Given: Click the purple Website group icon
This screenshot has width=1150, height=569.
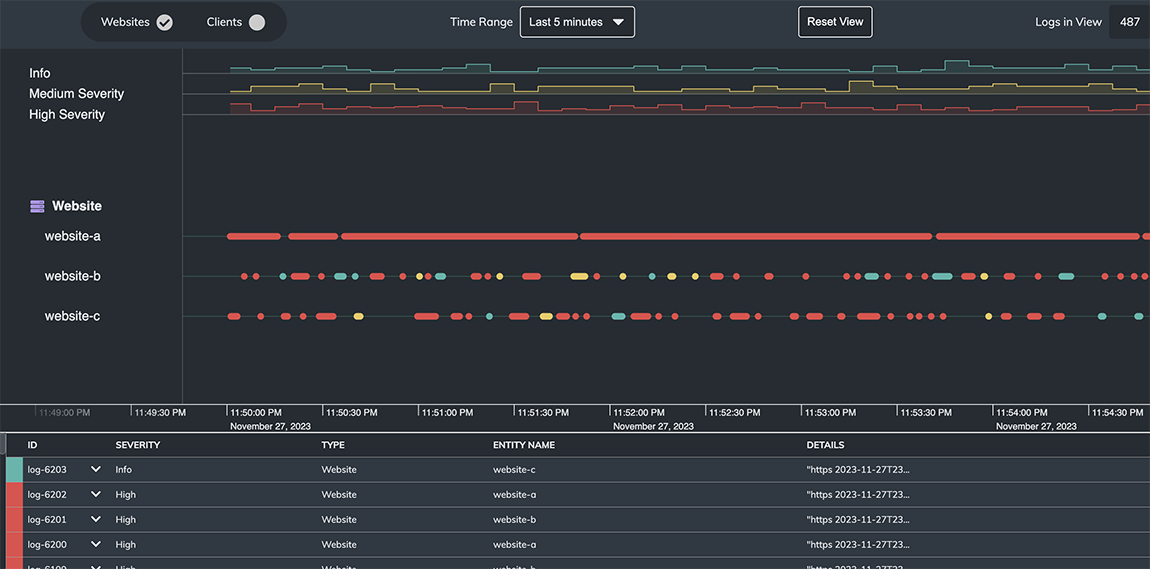Looking at the screenshot, I should coord(37,207).
